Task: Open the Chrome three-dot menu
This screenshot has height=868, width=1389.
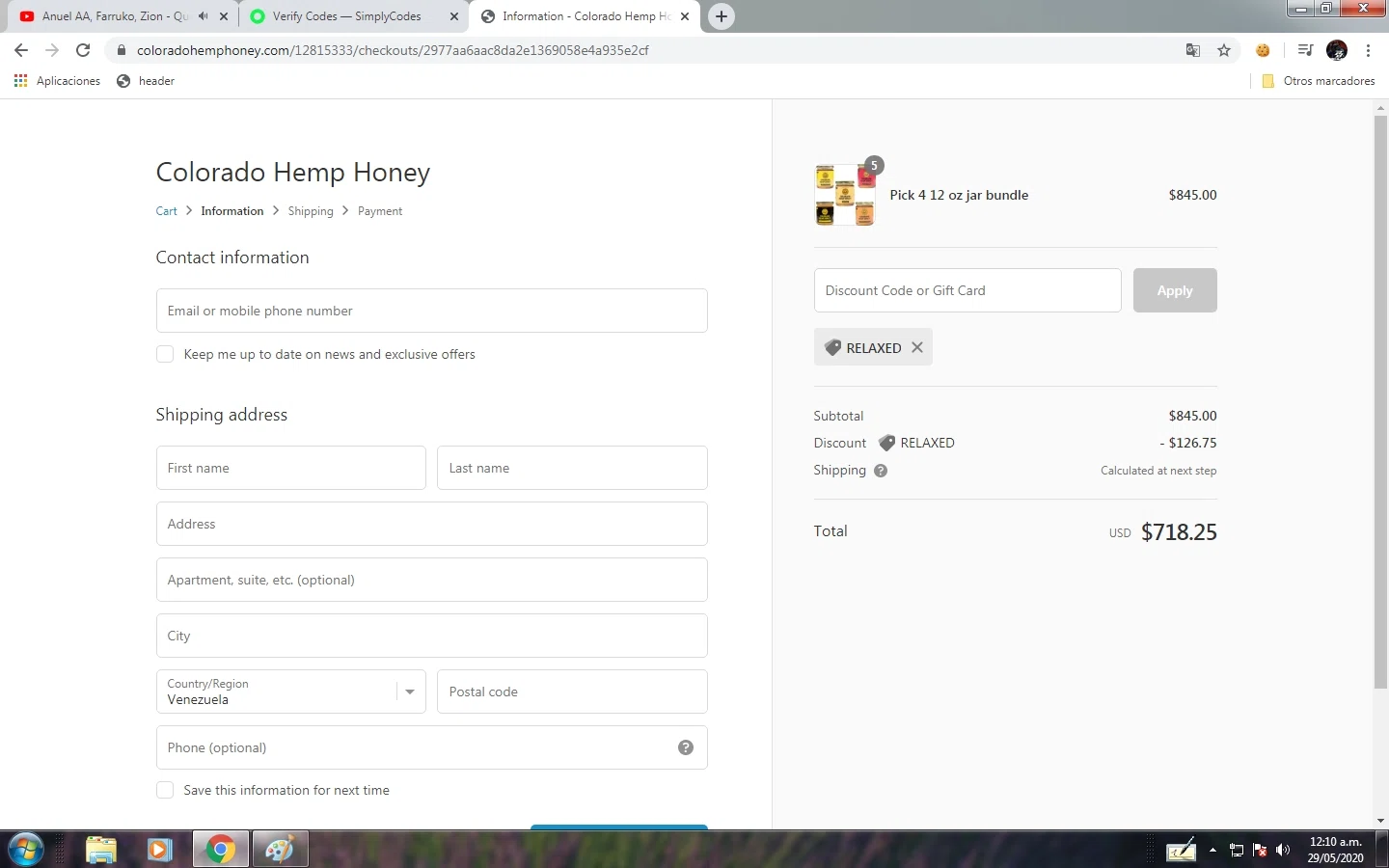Action: pyautogui.click(x=1368, y=50)
